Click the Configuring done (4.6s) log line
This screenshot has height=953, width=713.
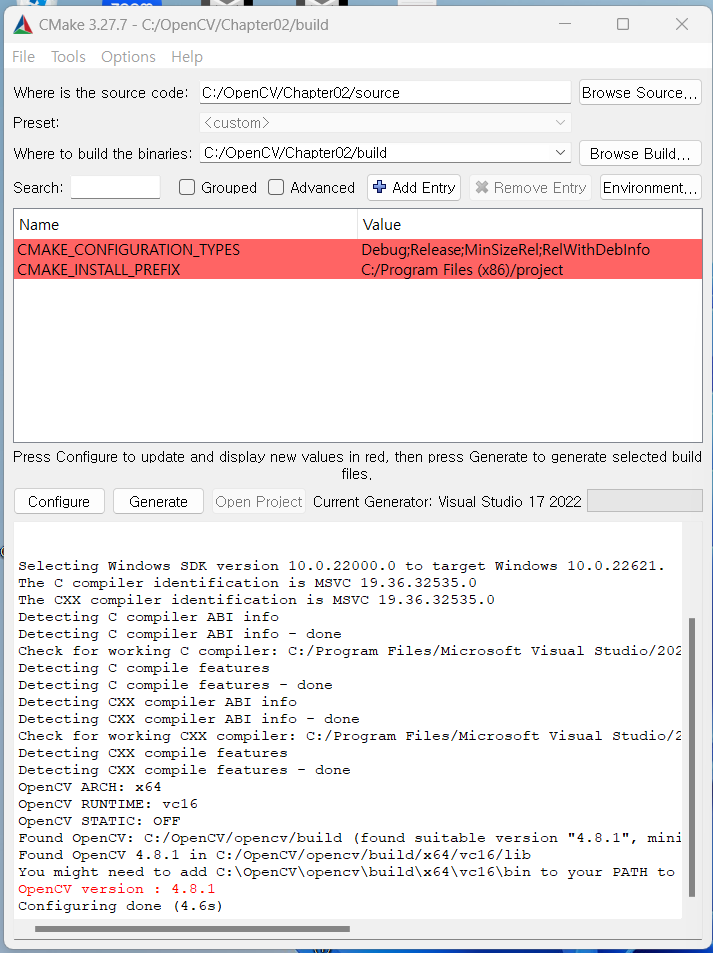[x=120, y=906]
